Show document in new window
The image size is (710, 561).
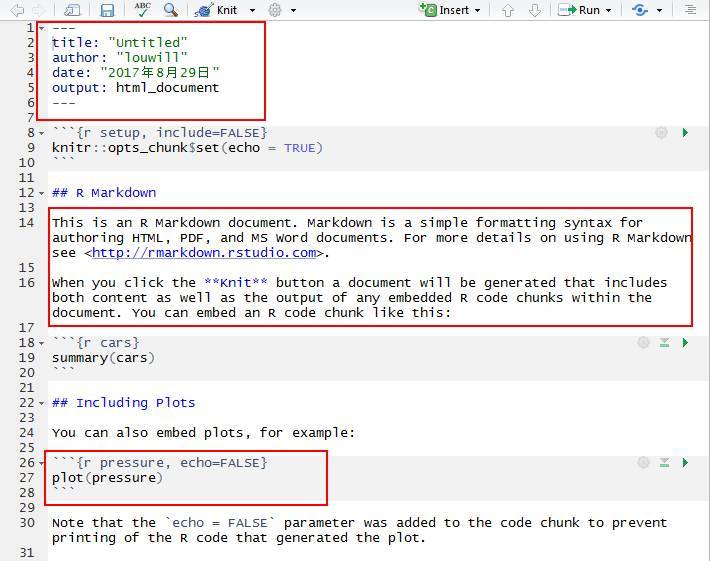pos(72,10)
